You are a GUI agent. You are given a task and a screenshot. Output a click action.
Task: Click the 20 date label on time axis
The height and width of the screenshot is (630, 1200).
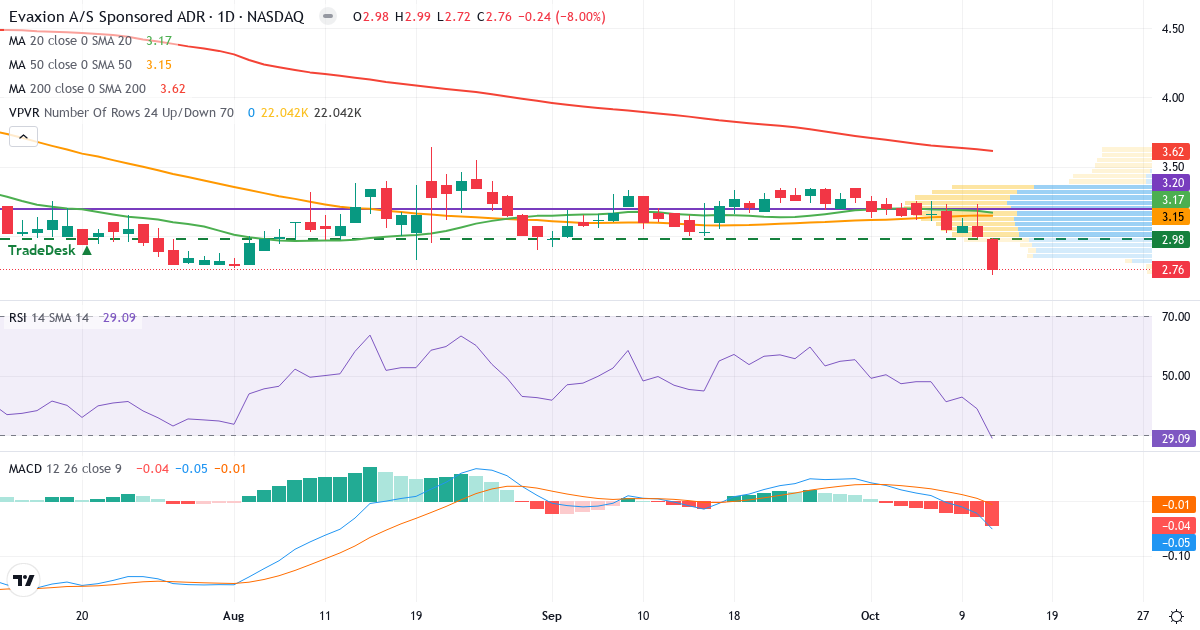(x=82, y=616)
